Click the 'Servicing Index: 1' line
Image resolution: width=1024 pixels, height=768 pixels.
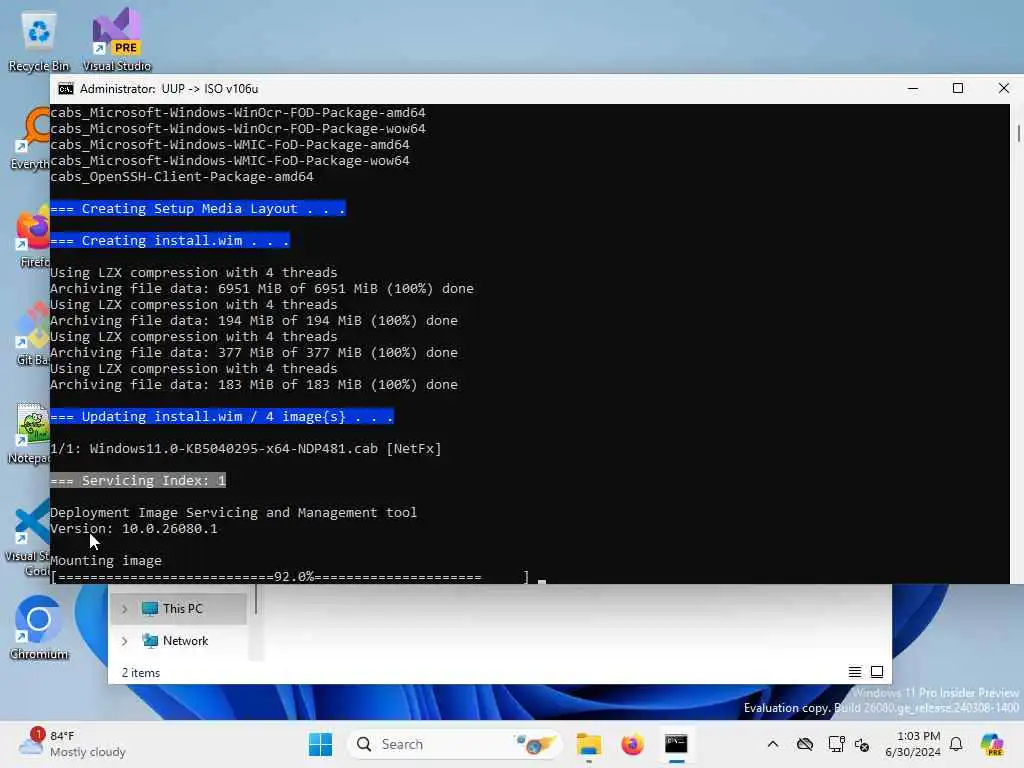point(138,481)
